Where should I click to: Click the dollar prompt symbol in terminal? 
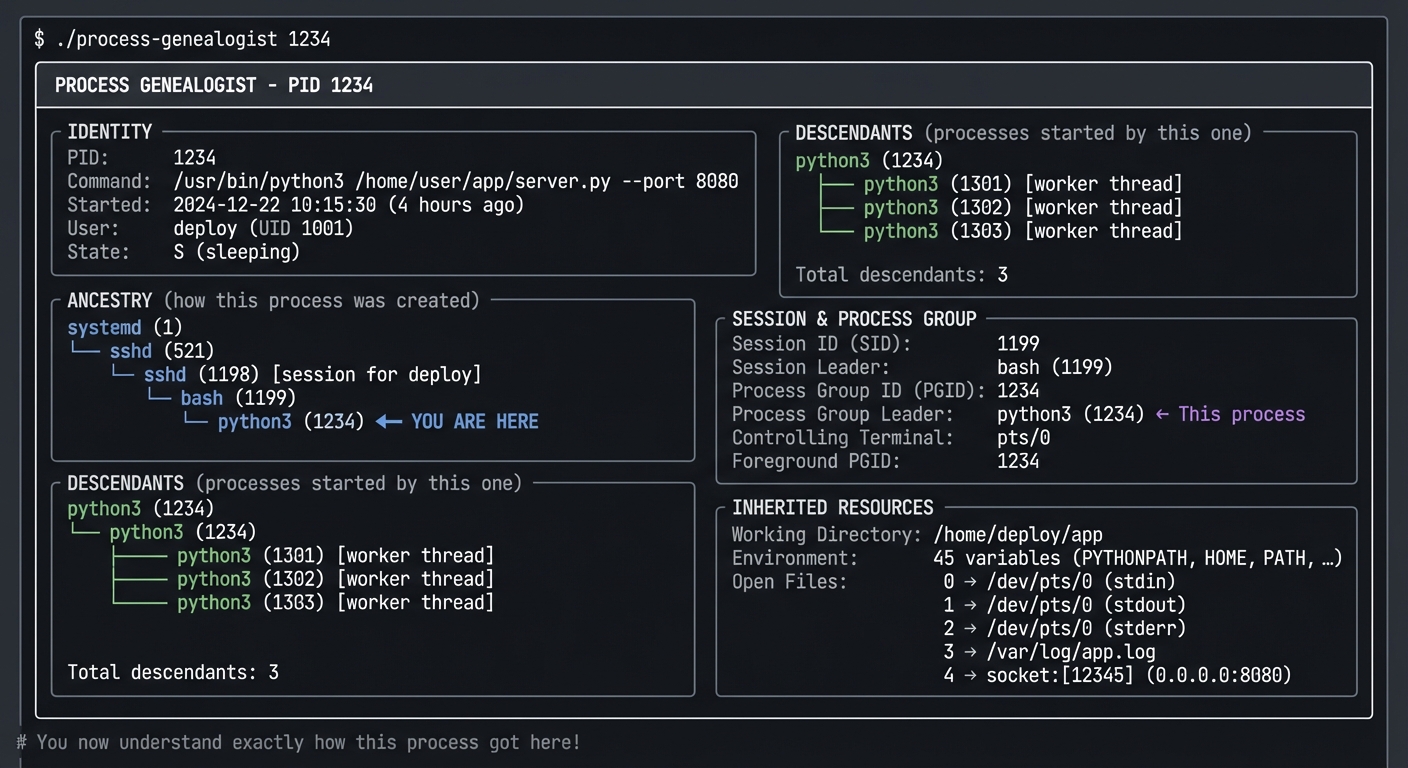click(x=38, y=39)
